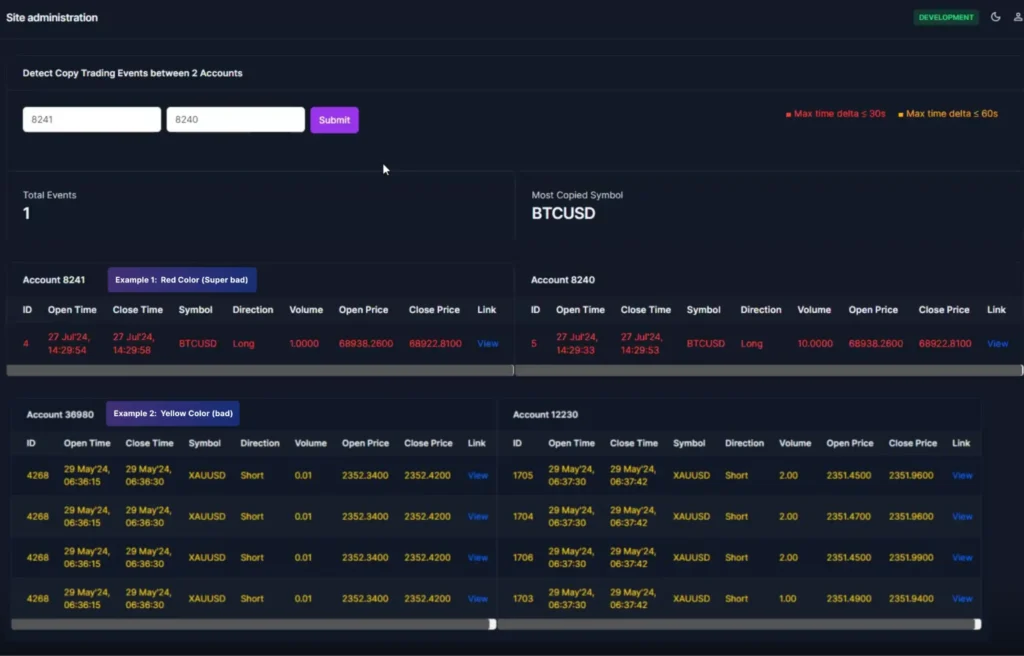This screenshot has width=1024, height=656.
Task: Toggle dark mode with the moon icon
Action: (x=995, y=17)
